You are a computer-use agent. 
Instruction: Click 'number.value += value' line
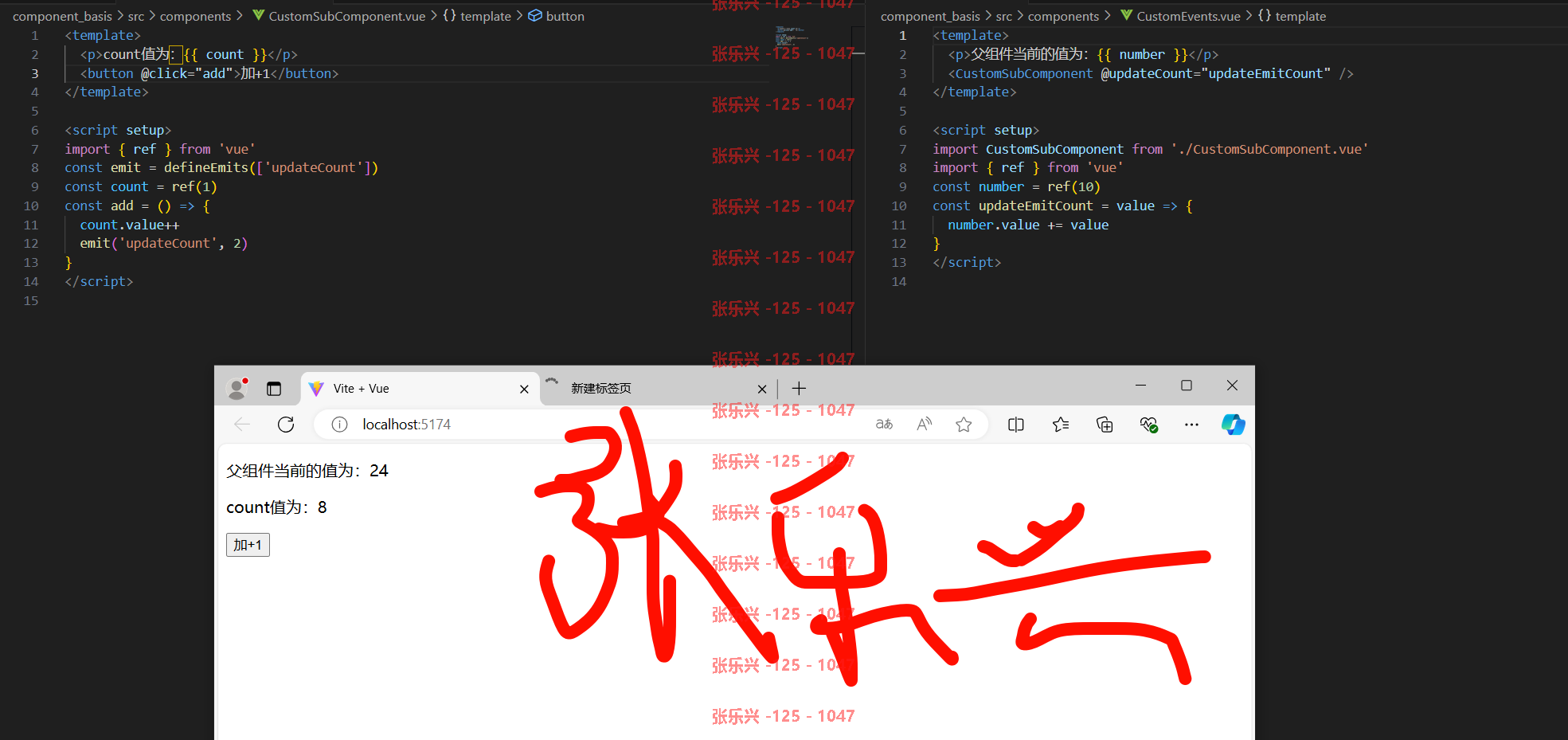click(x=1028, y=225)
